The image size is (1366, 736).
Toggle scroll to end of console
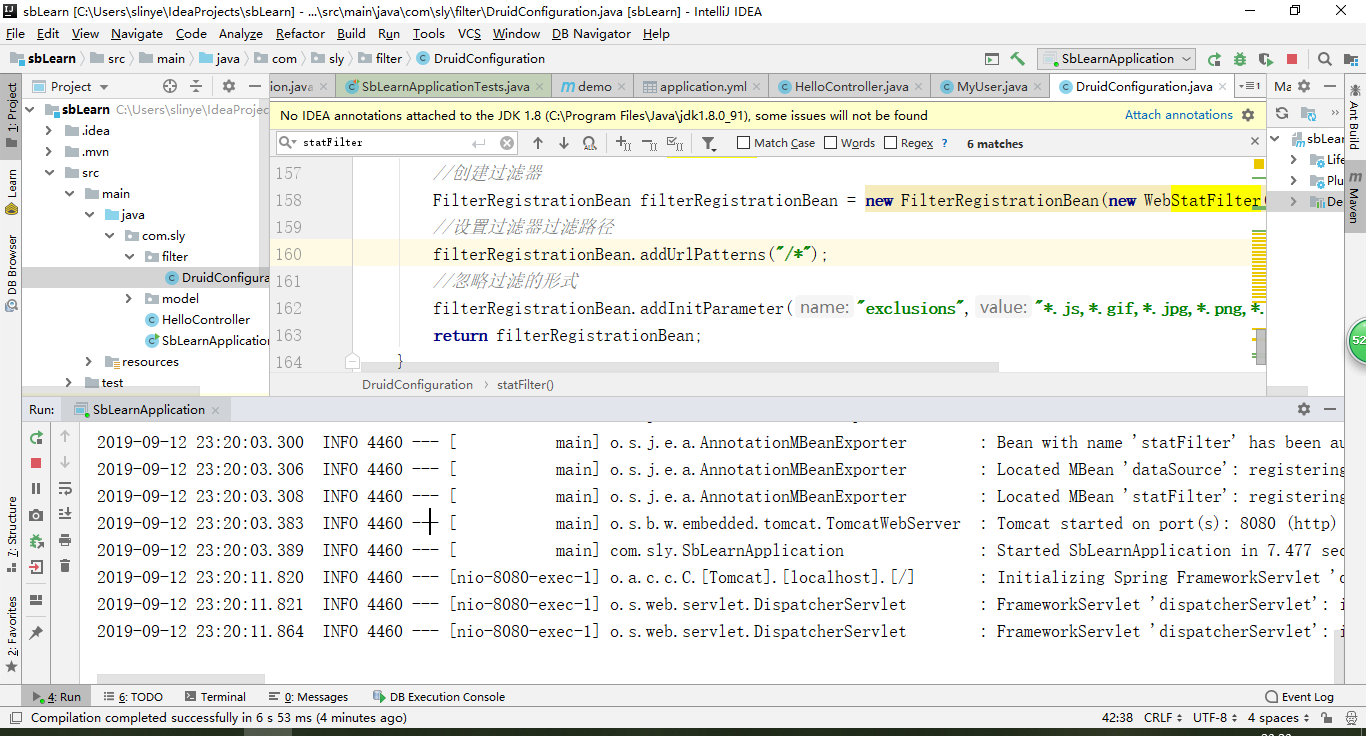[x=65, y=514]
